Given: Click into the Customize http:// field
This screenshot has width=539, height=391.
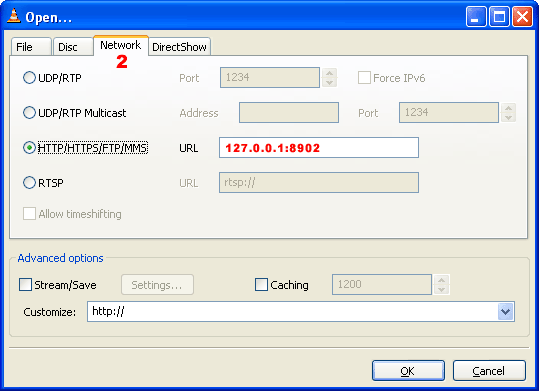Looking at the screenshot, I should tap(292, 312).
